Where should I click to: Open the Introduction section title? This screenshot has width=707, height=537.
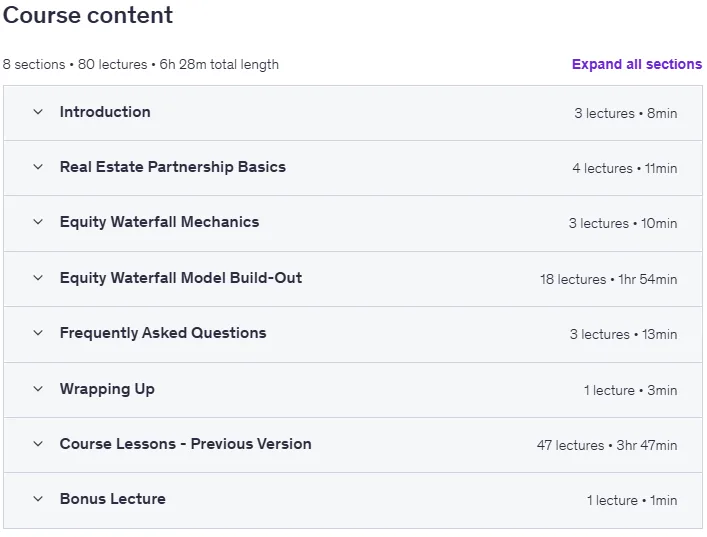coord(105,112)
